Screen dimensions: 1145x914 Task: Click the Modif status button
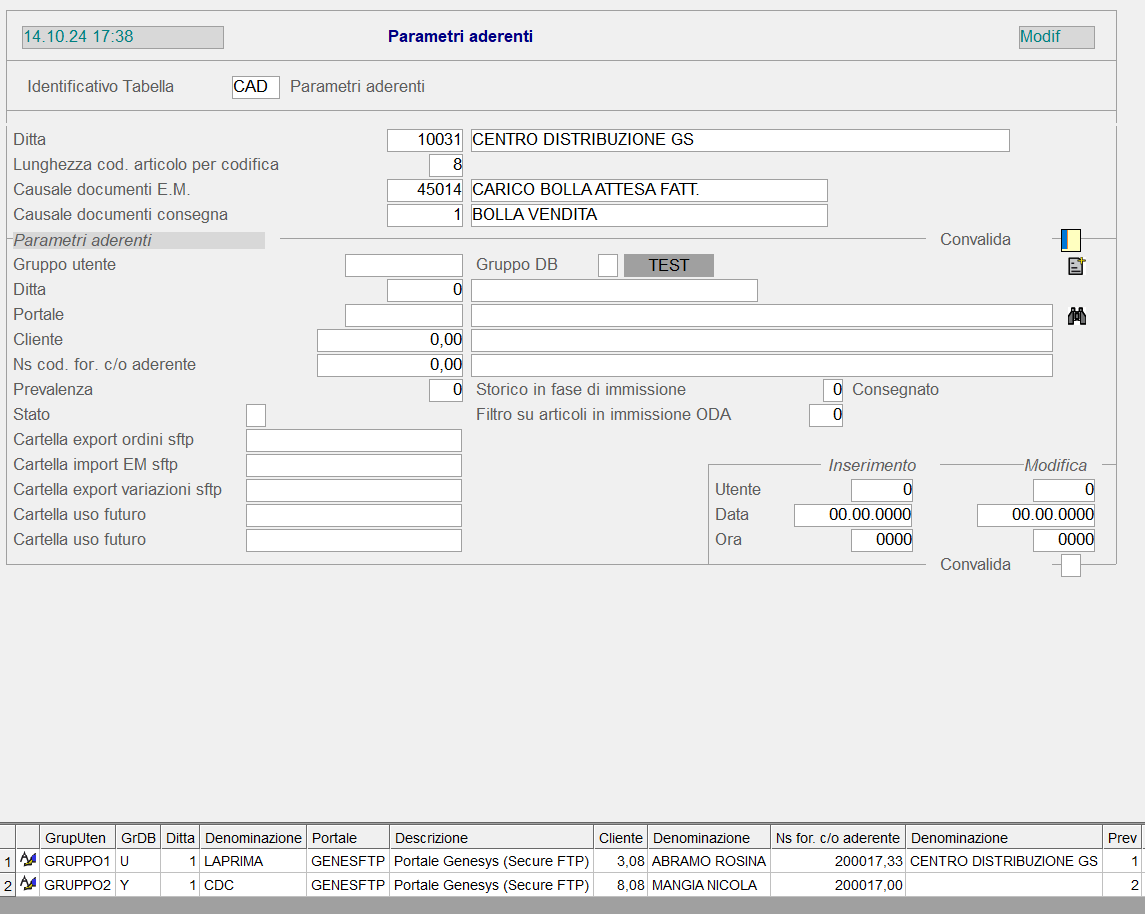(1056, 37)
